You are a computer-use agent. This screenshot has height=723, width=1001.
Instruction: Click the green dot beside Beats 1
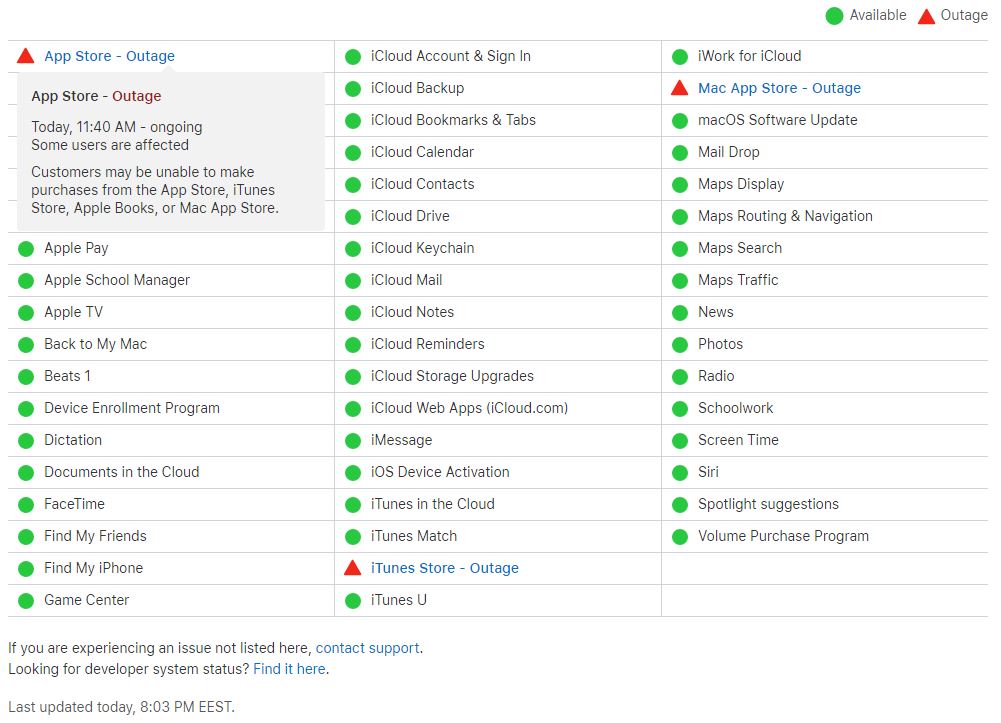(26, 376)
